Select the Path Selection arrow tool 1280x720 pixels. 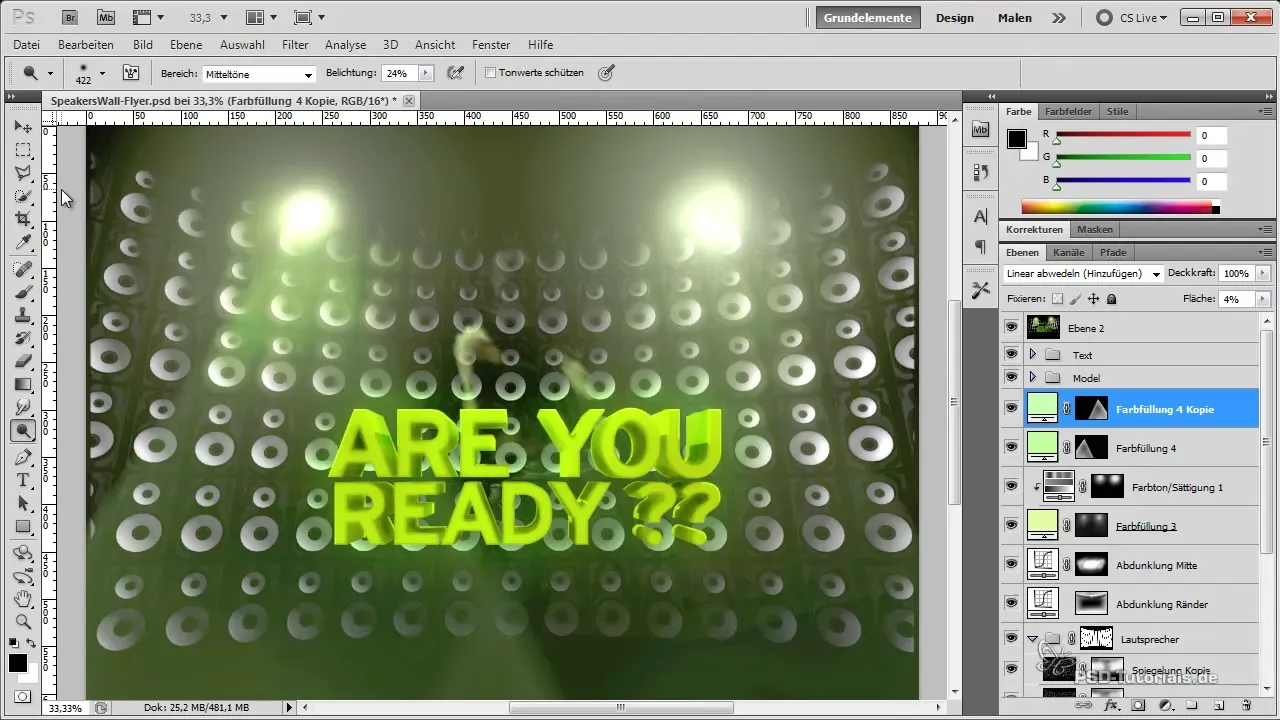(23, 503)
